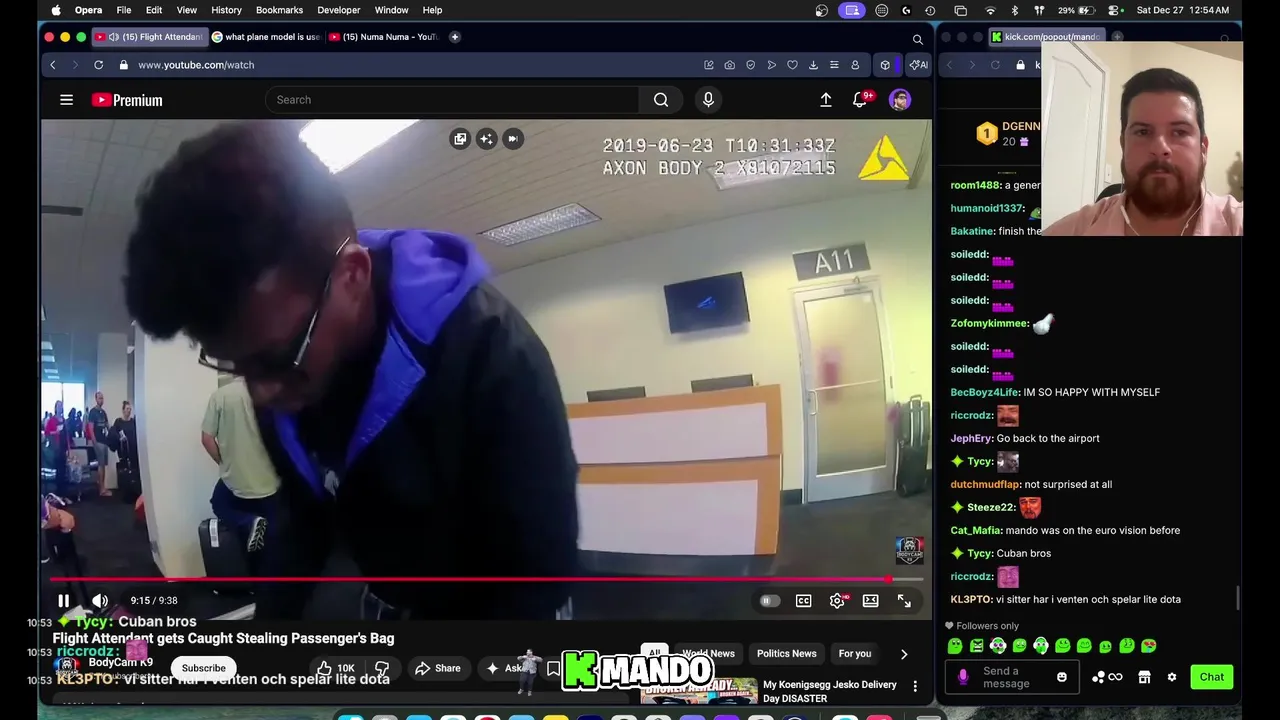Open the player settings gear
1280x720 pixels.
click(x=837, y=601)
